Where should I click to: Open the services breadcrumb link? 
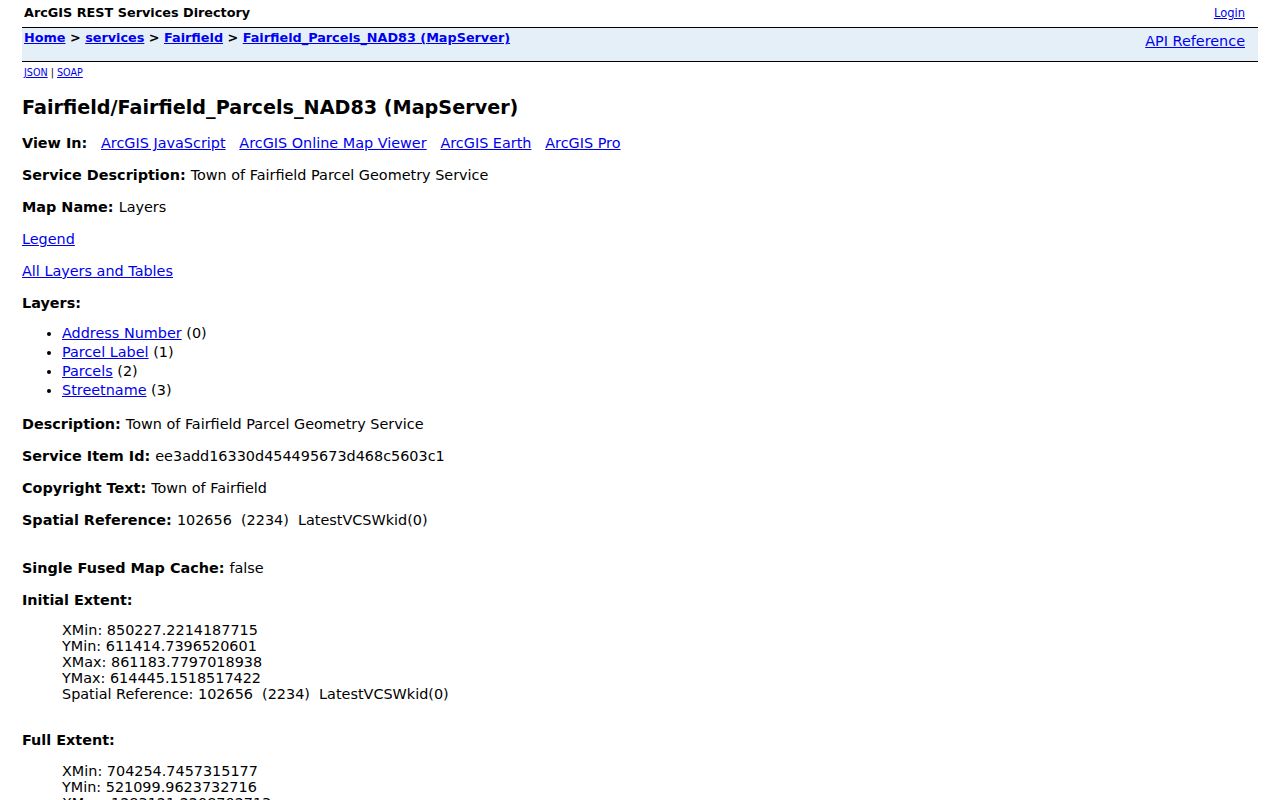115,38
